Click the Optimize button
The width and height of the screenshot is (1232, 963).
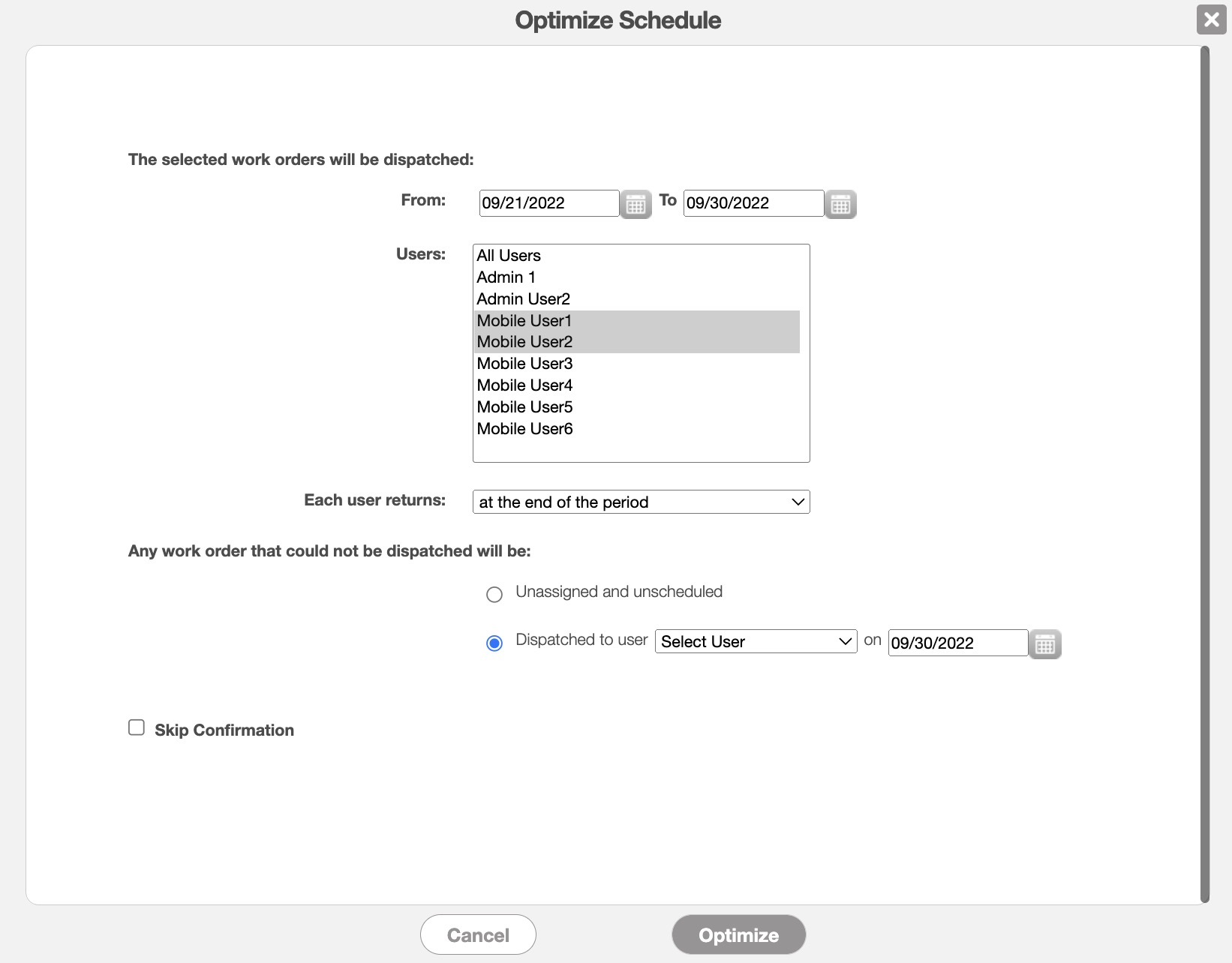[738, 934]
